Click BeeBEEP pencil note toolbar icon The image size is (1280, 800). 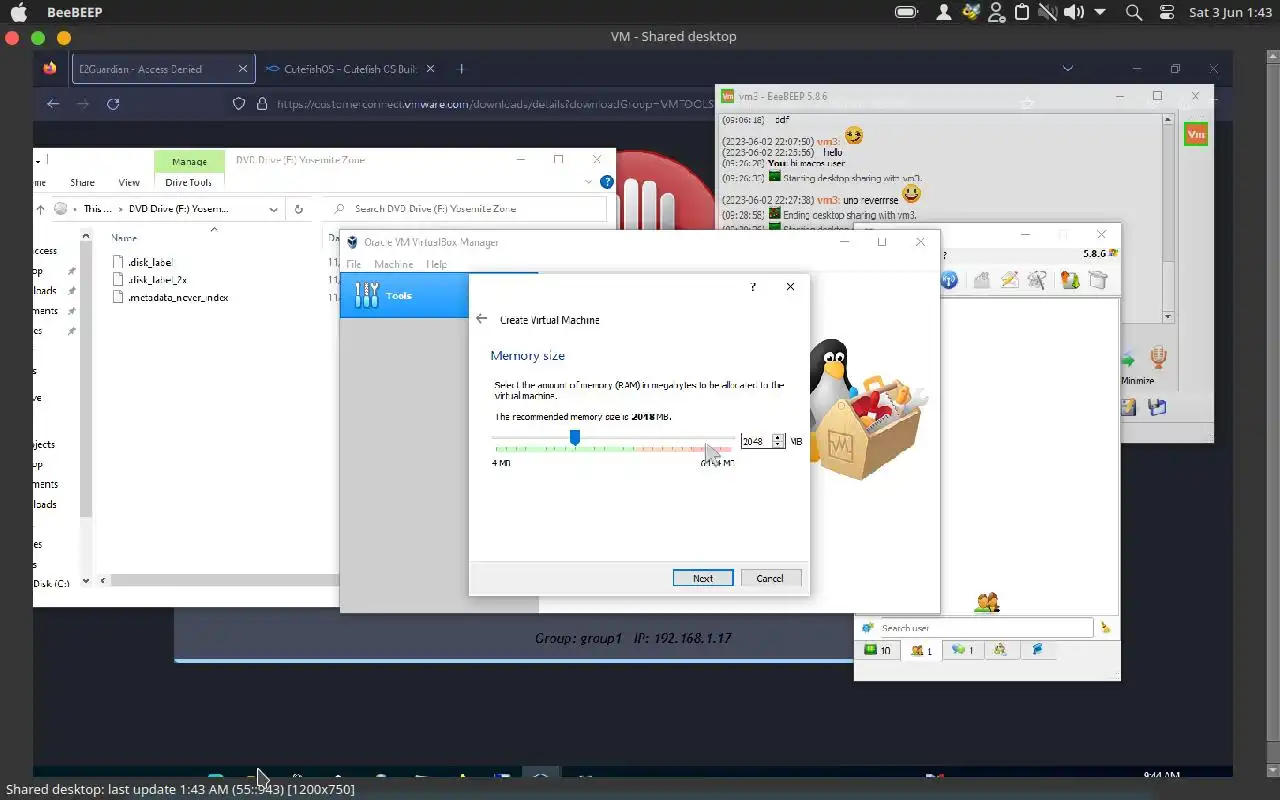point(1009,280)
